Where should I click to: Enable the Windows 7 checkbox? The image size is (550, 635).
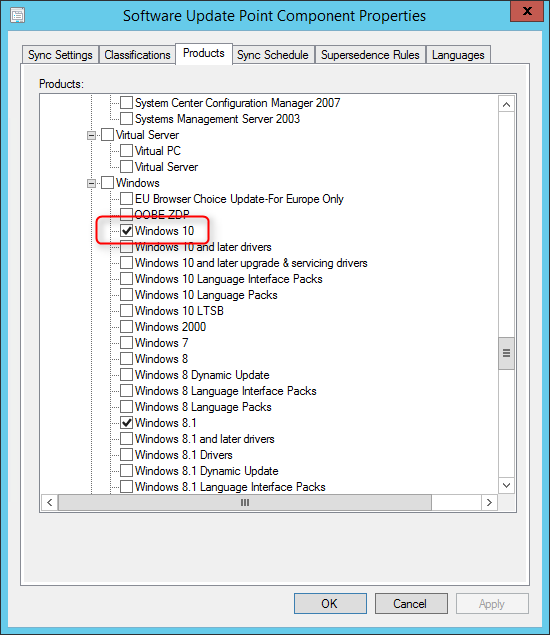click(x=126, y=343)
